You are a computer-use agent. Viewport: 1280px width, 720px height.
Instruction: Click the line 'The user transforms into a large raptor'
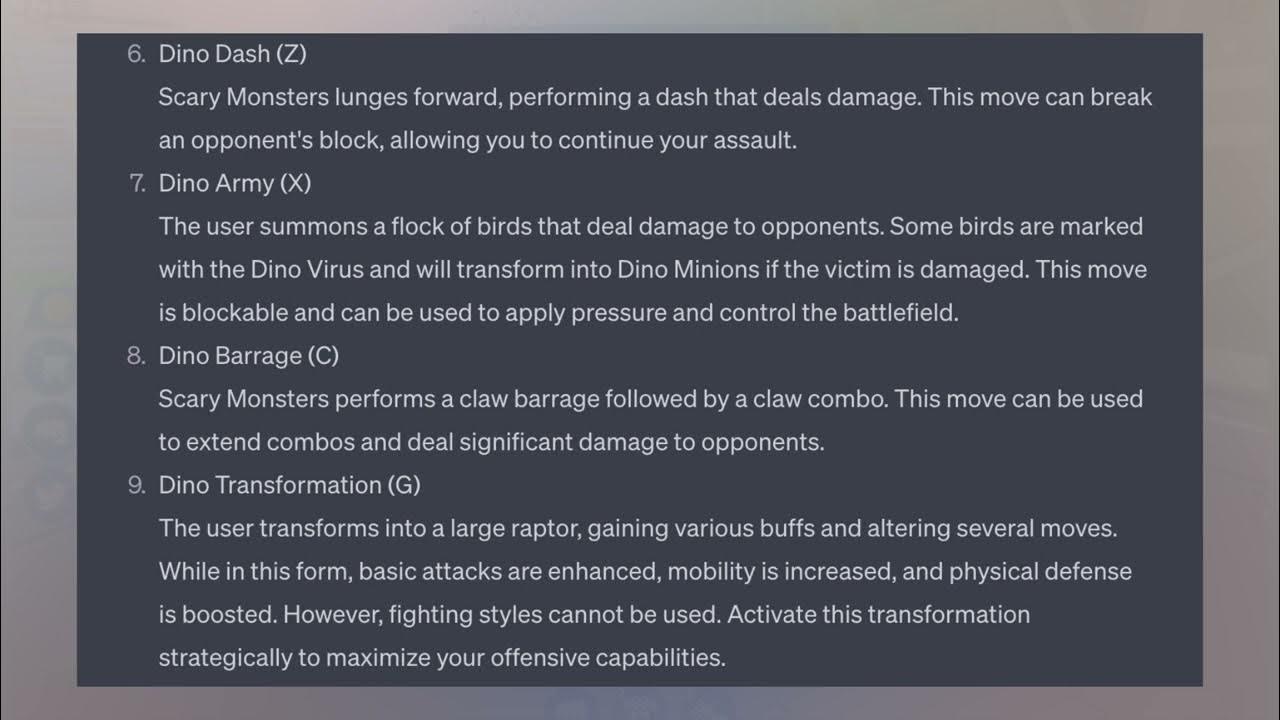(637, 528)
